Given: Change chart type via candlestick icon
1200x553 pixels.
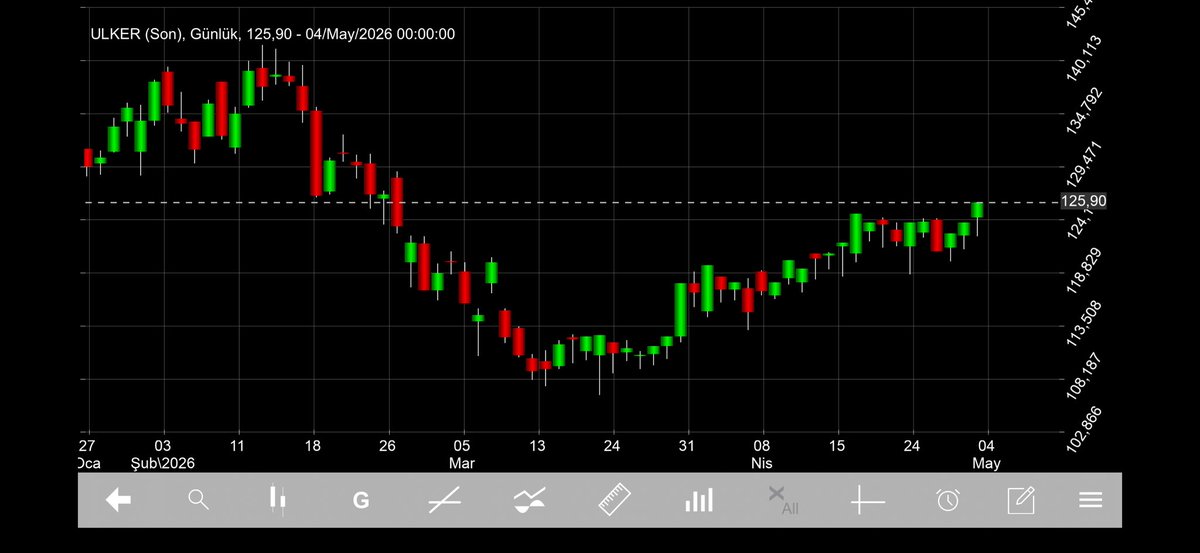Looking at the screenshot, I should click(278, 500).
